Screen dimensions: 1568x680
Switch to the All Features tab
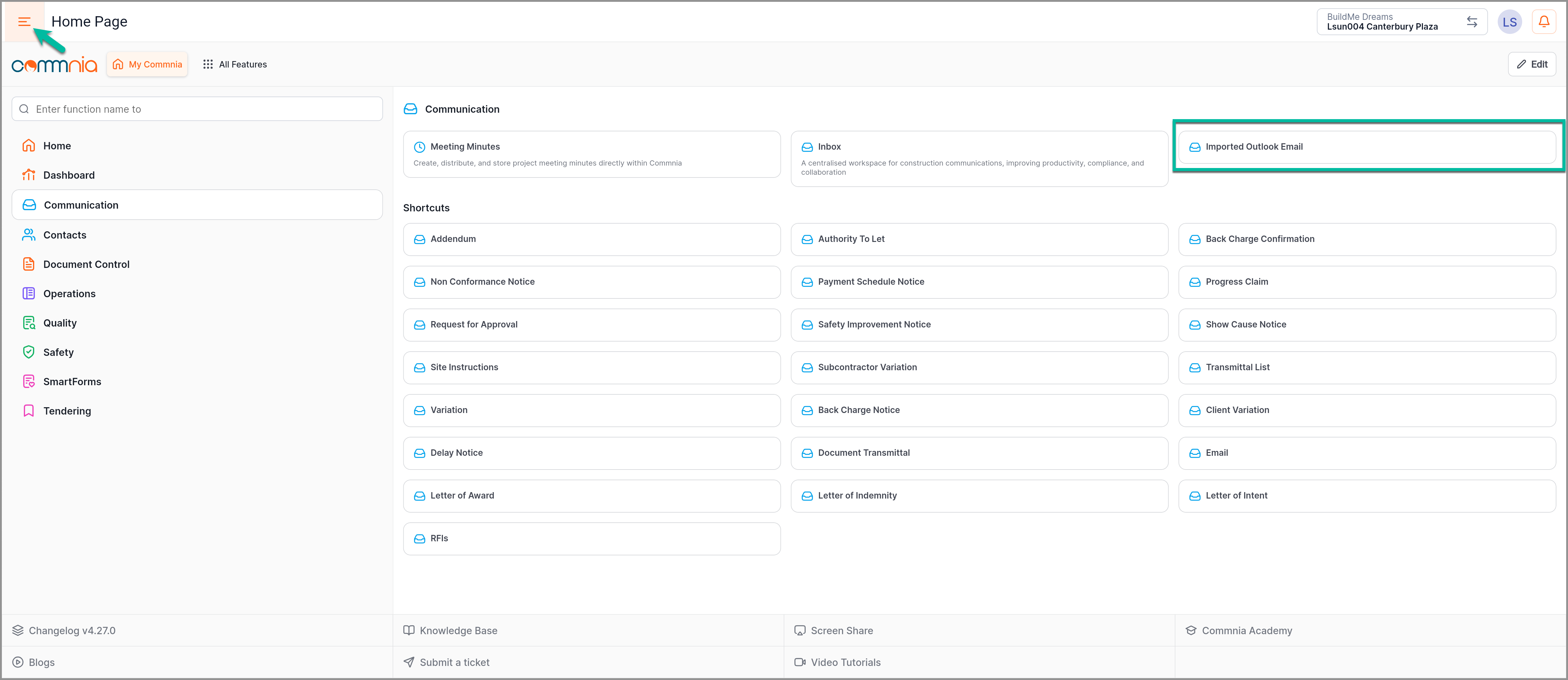pos(235,64)
